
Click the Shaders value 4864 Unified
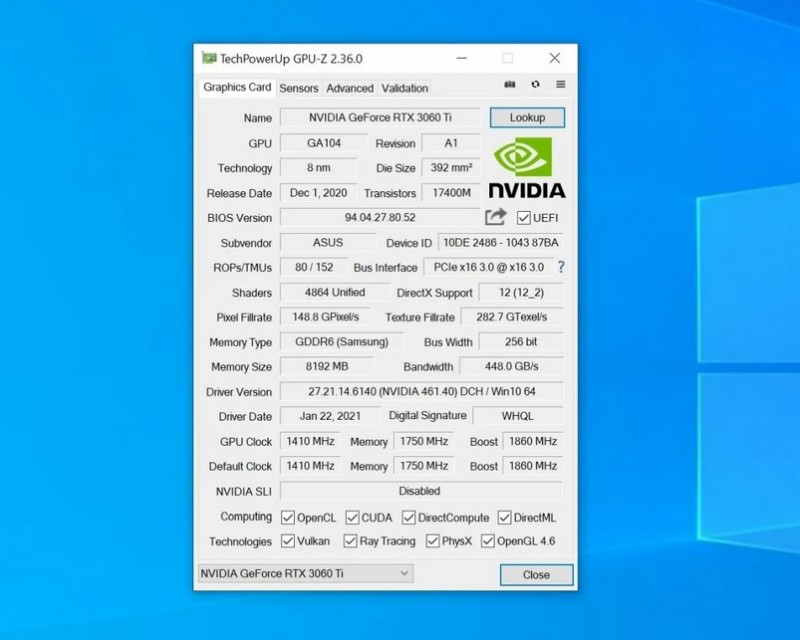coord(335,292)
